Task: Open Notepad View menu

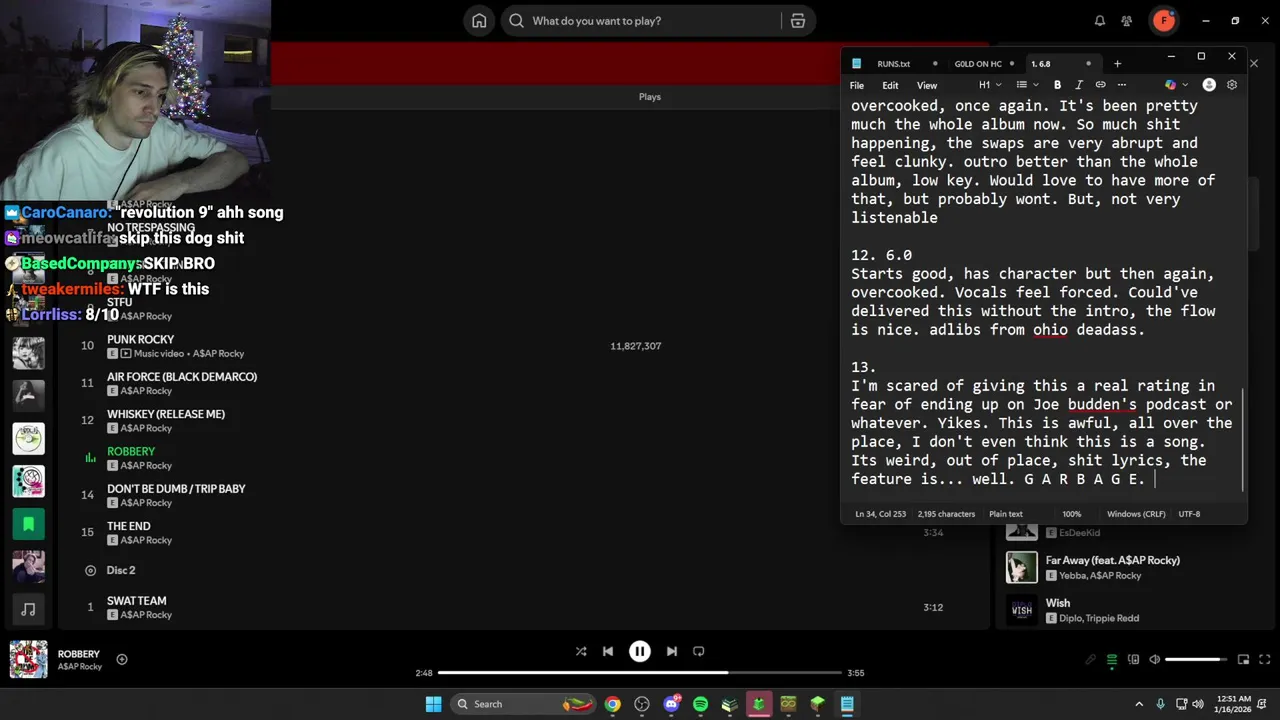Action: pyautogui.click(x=927, y=85)
